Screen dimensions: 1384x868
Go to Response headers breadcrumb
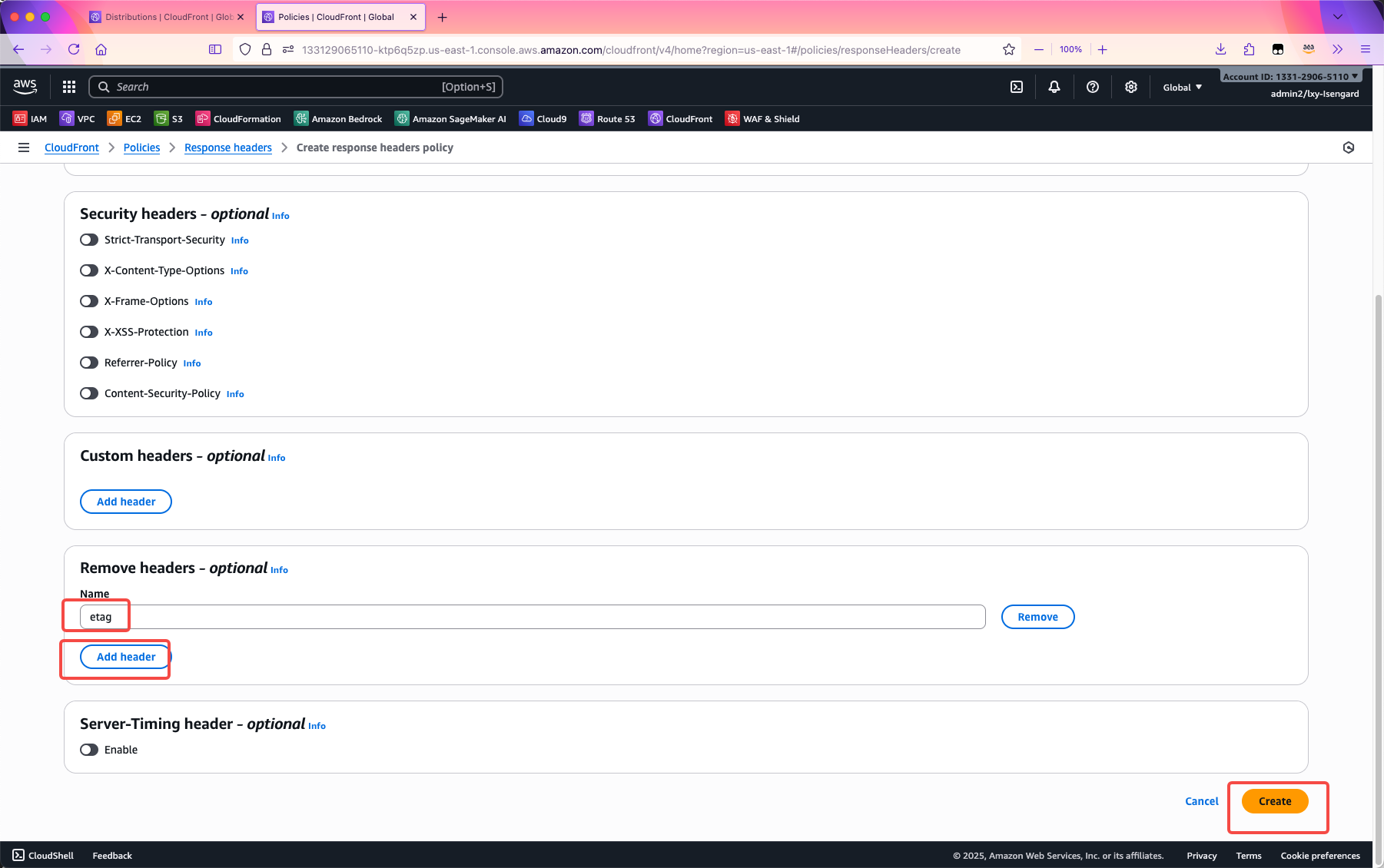pyautogui.click(x=227, y=147)
